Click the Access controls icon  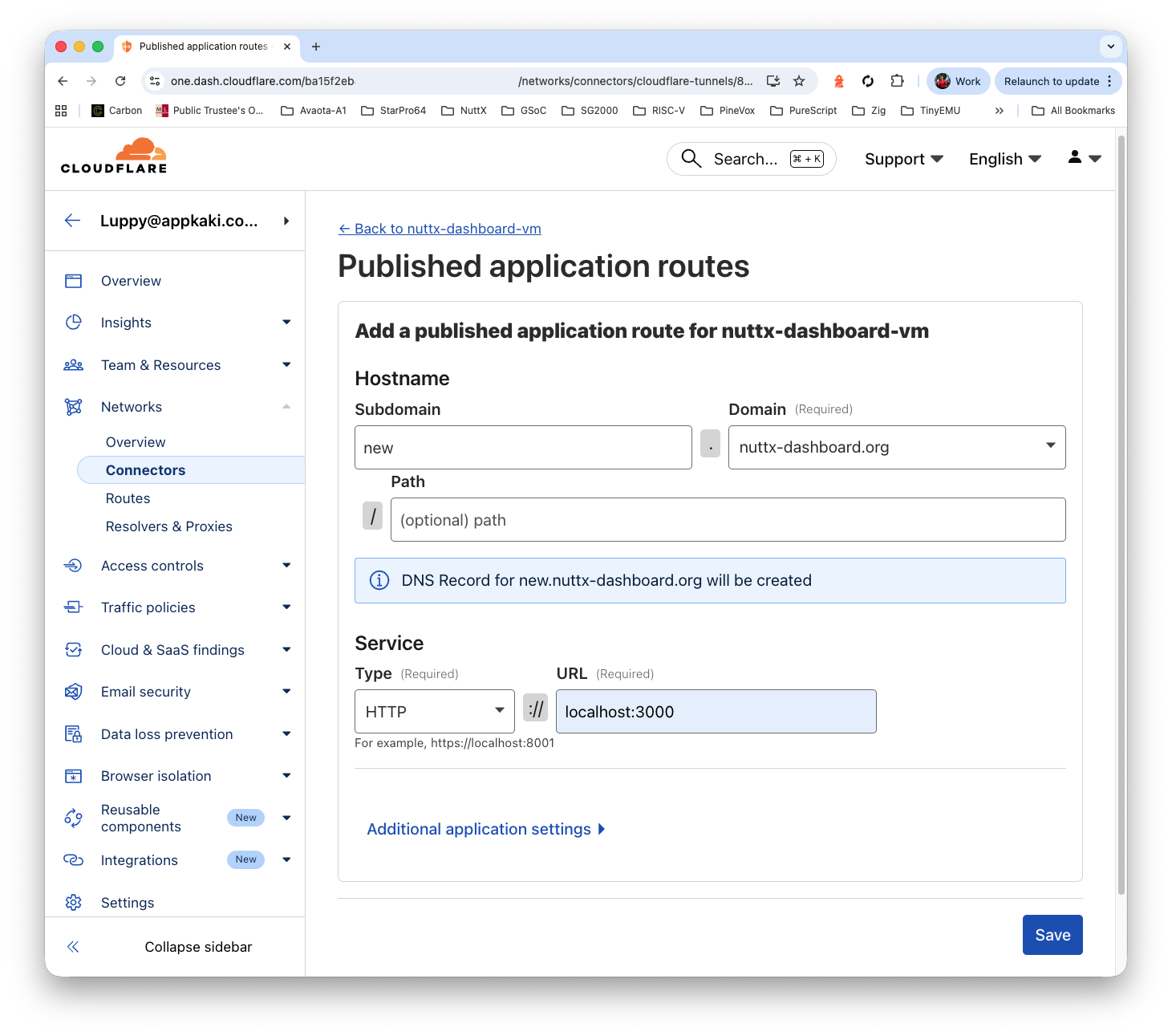73,565
